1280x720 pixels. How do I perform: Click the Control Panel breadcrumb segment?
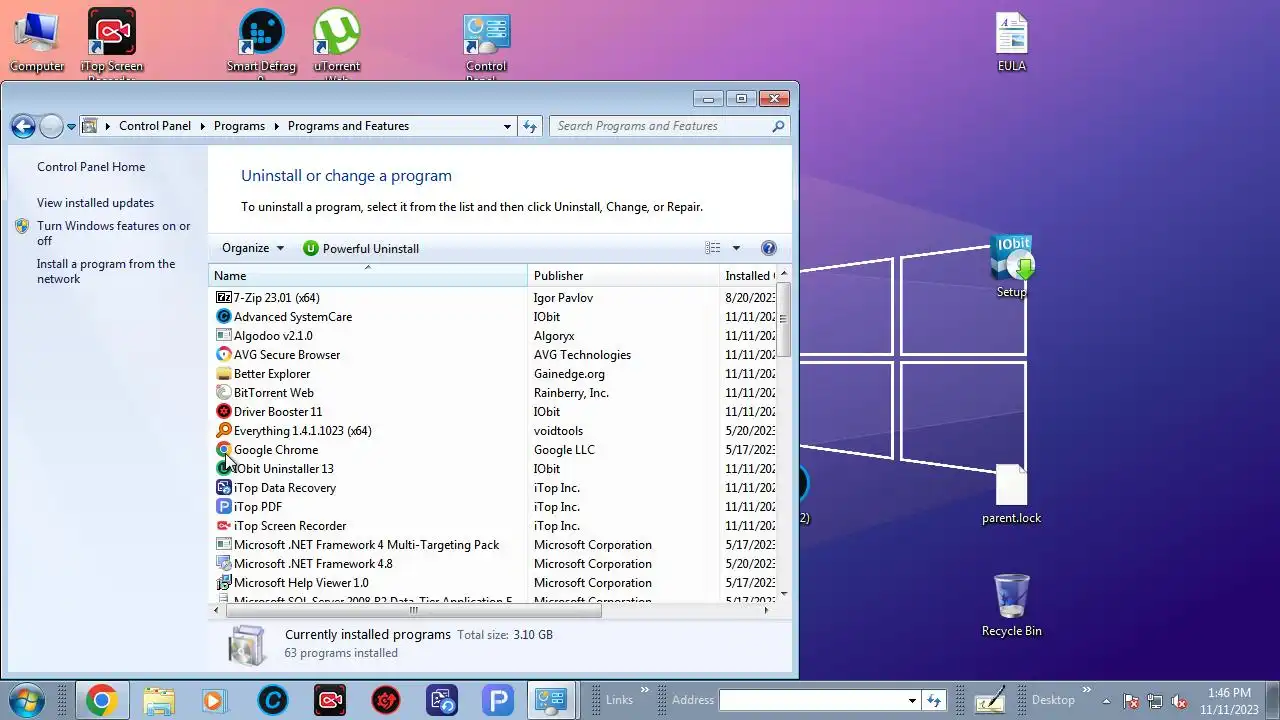click(x=155, y=126)
